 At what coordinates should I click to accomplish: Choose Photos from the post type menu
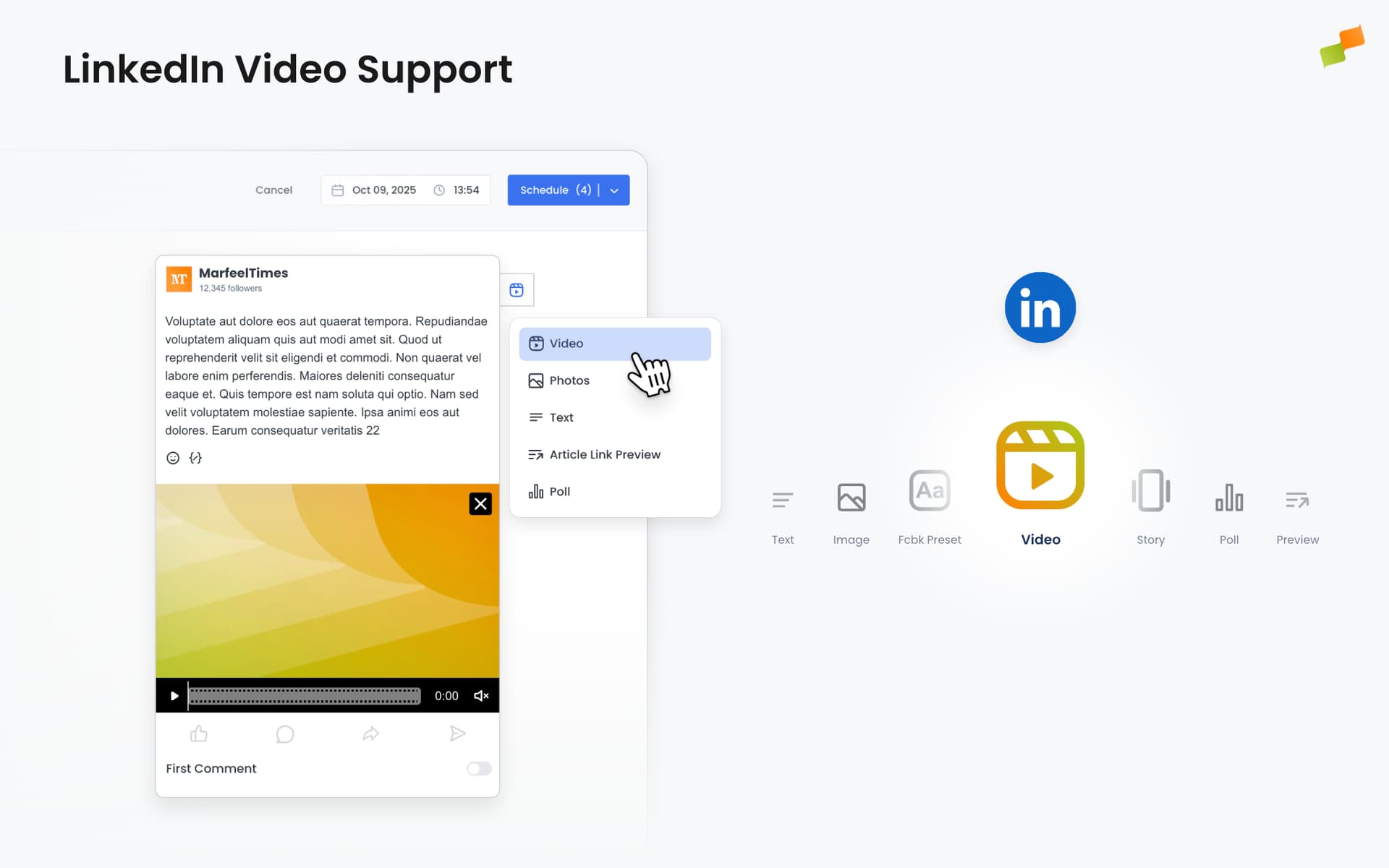click(x=569, y=380)
